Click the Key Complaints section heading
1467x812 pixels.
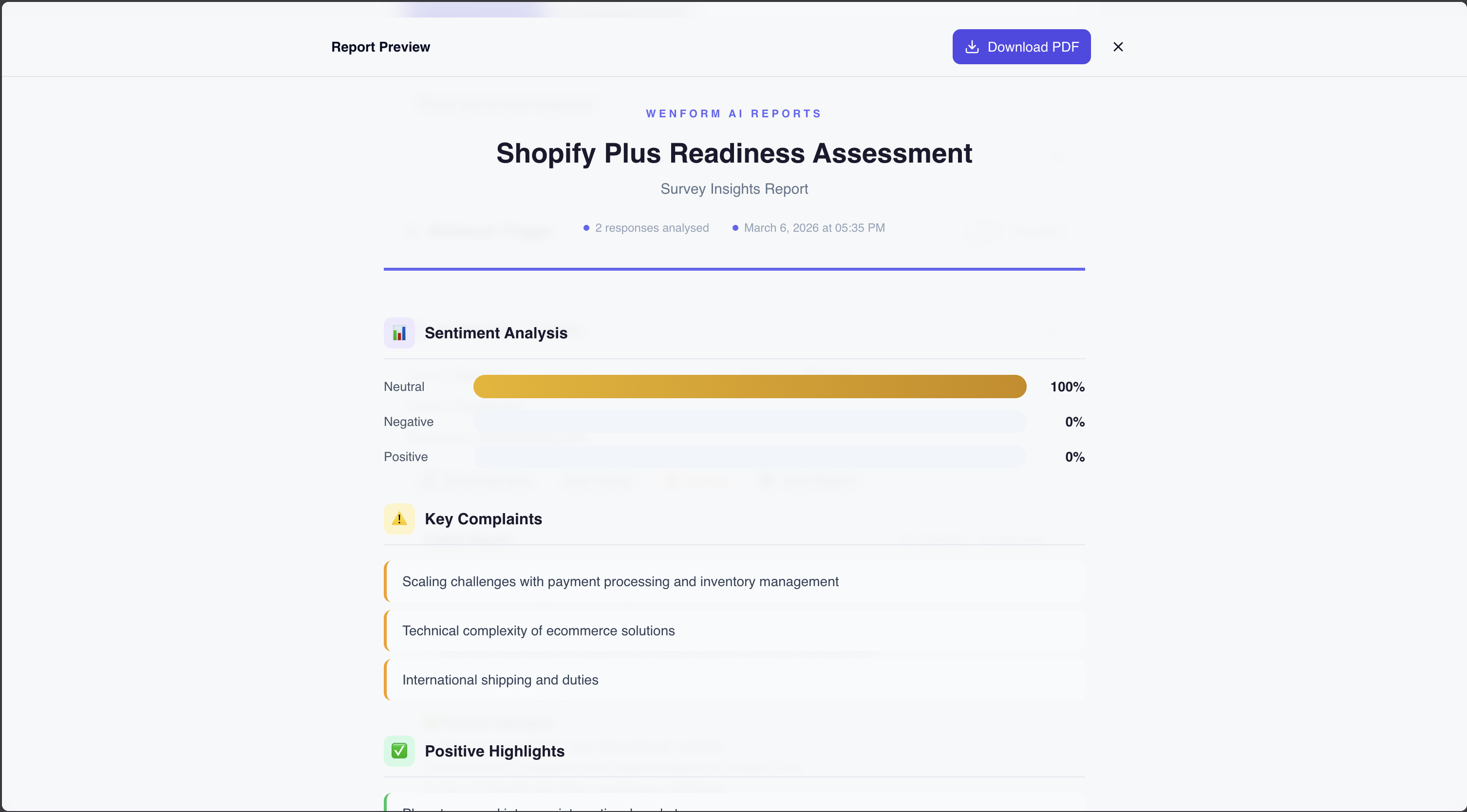483,518
